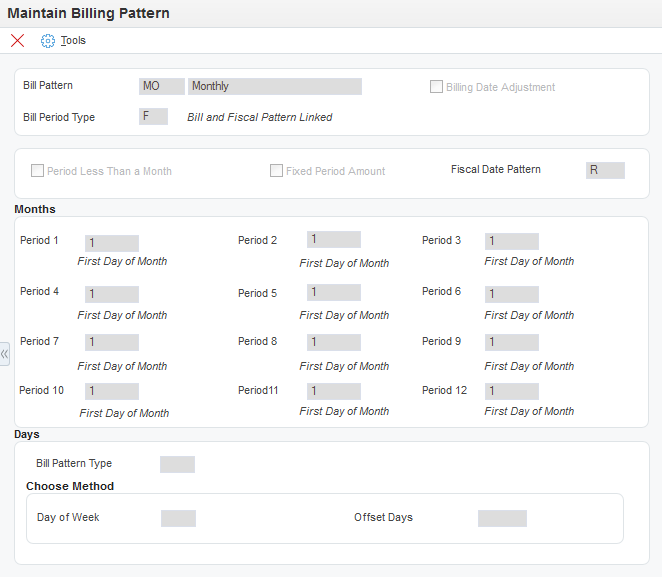Click 'Bill and Fiscal Pattern Linked' text
The height and width of the screenshot is (577, 662).
click(260, 117)
